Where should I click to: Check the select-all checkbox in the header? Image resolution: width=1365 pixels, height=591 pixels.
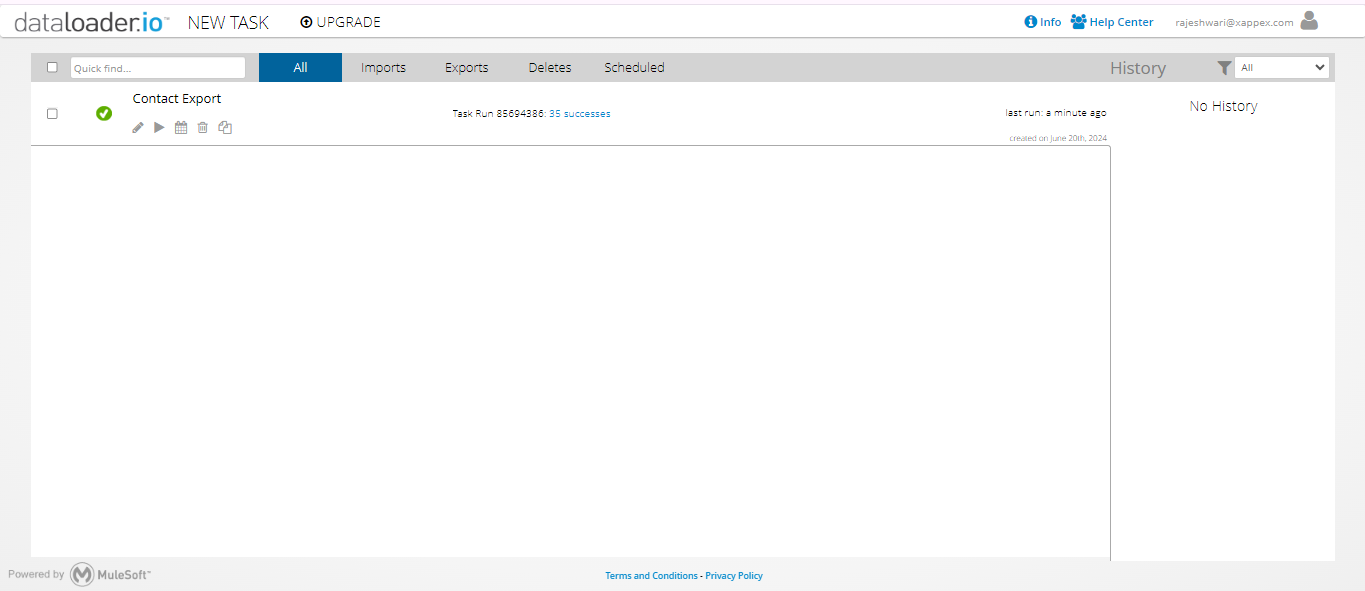(x=52, y=66)
